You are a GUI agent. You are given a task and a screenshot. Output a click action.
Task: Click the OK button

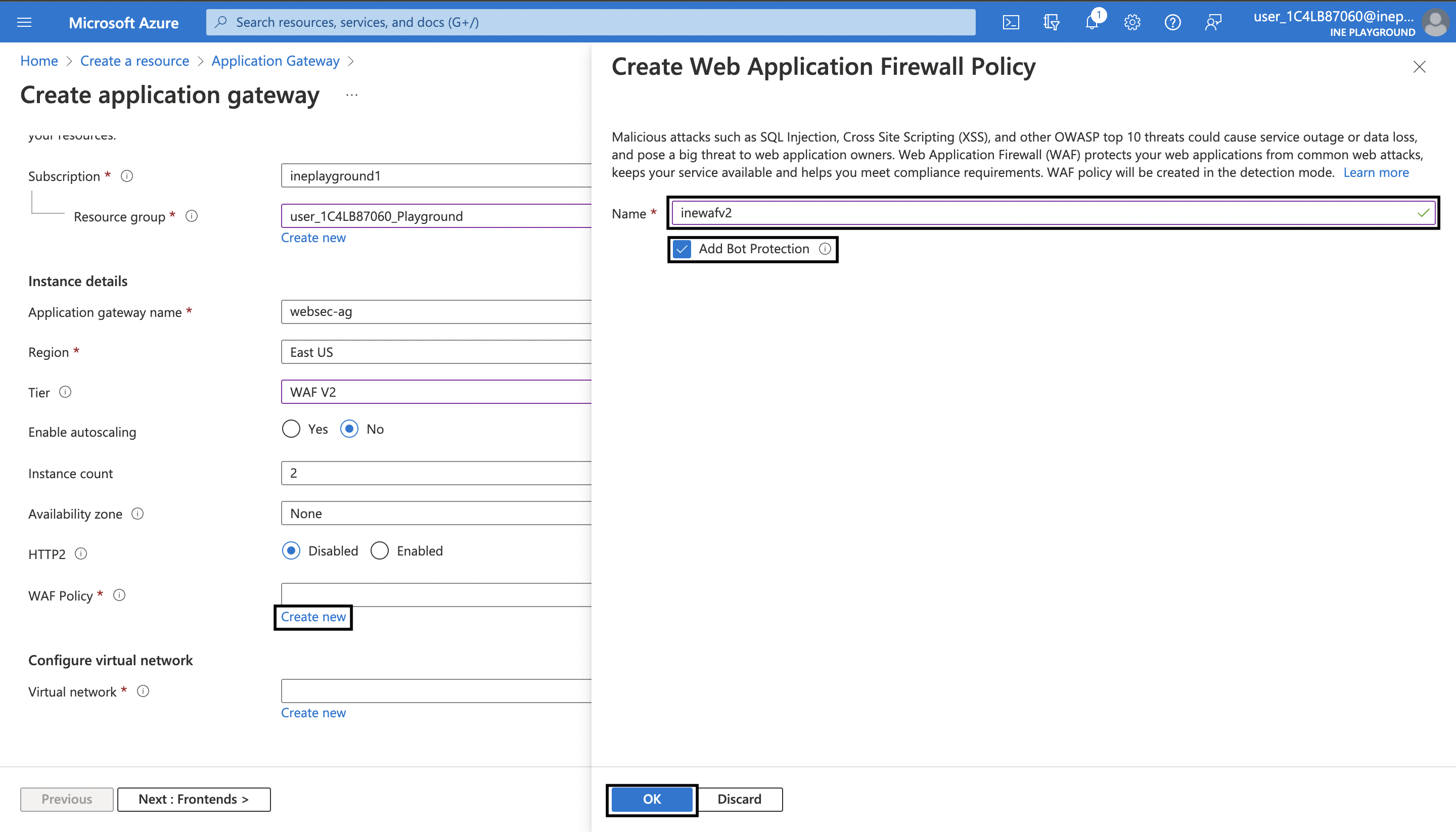click(x=652, y=799)
